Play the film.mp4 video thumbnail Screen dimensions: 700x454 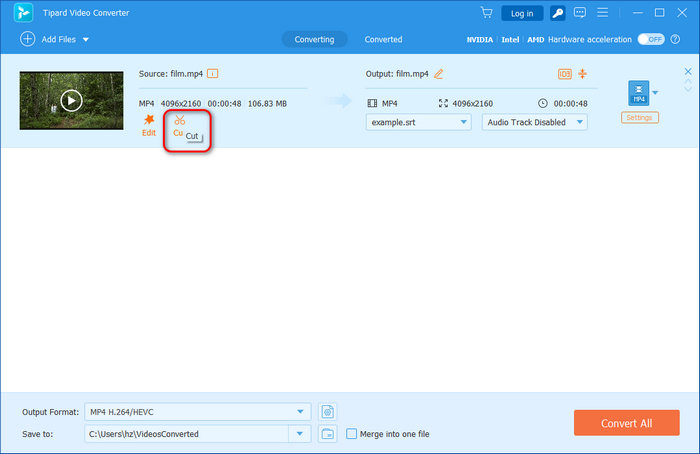pyautogui.click(x=70, y=100)
